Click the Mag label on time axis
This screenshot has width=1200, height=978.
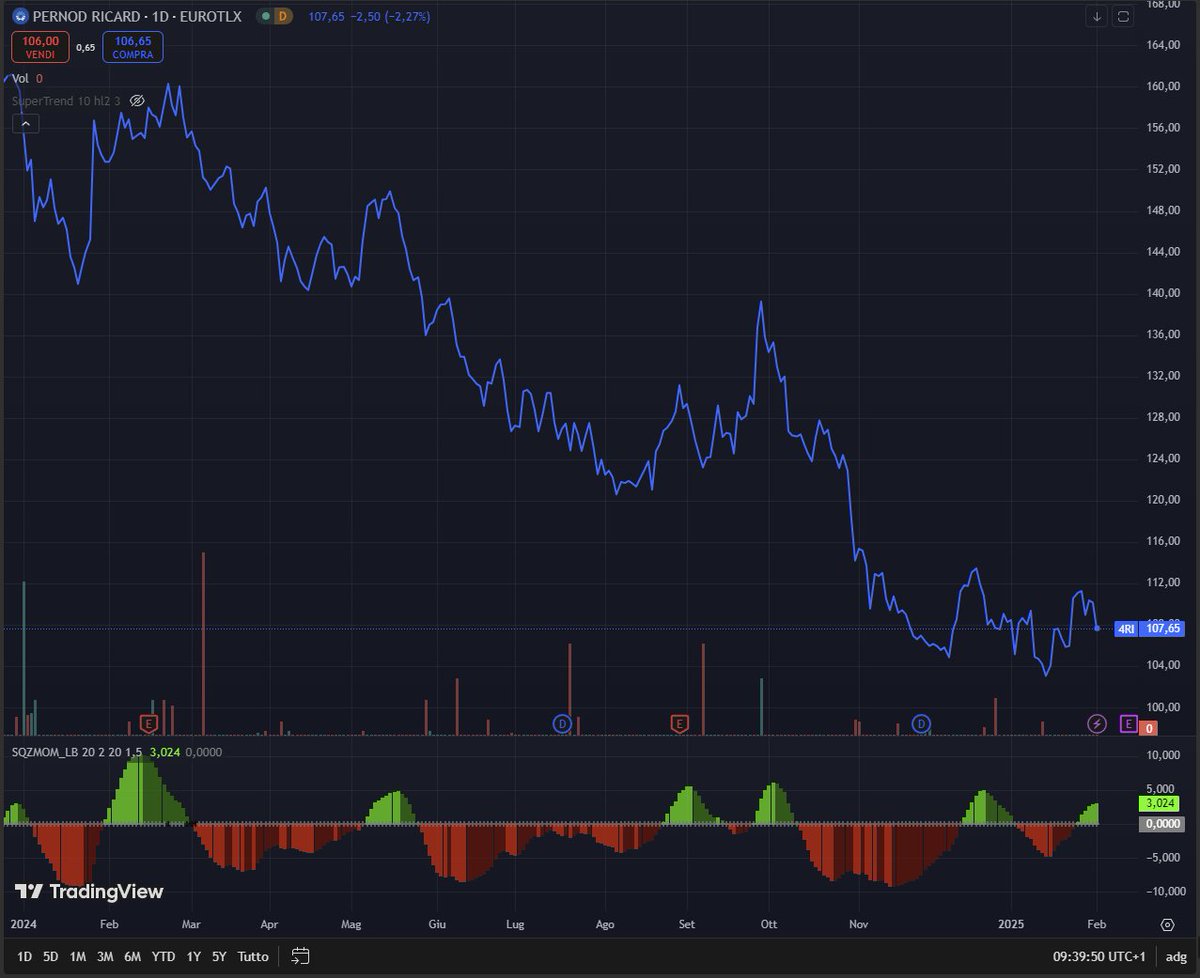coord(351,924)
